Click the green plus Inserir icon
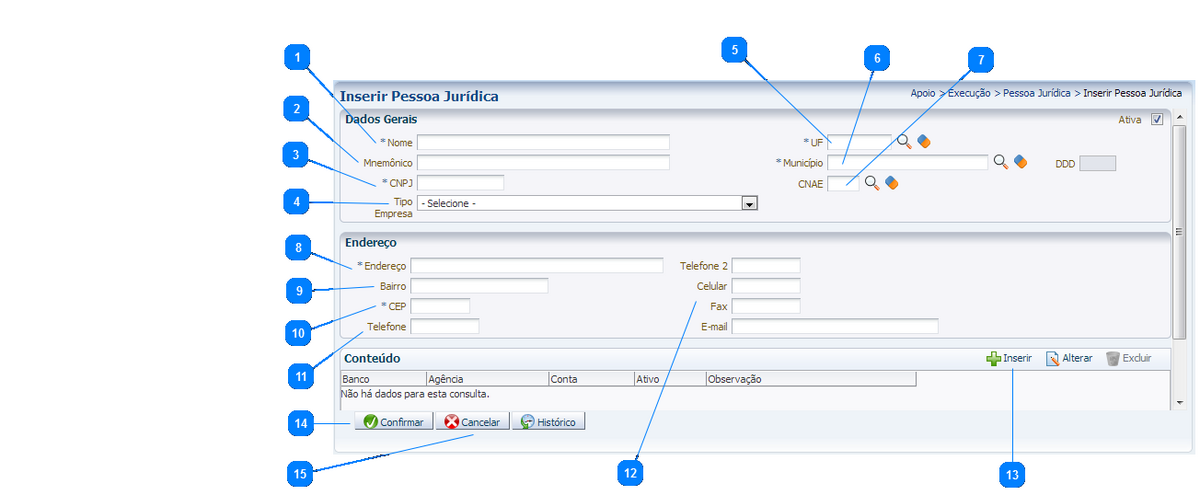Viewport: 1200px width, 495px height. (993, 358)
